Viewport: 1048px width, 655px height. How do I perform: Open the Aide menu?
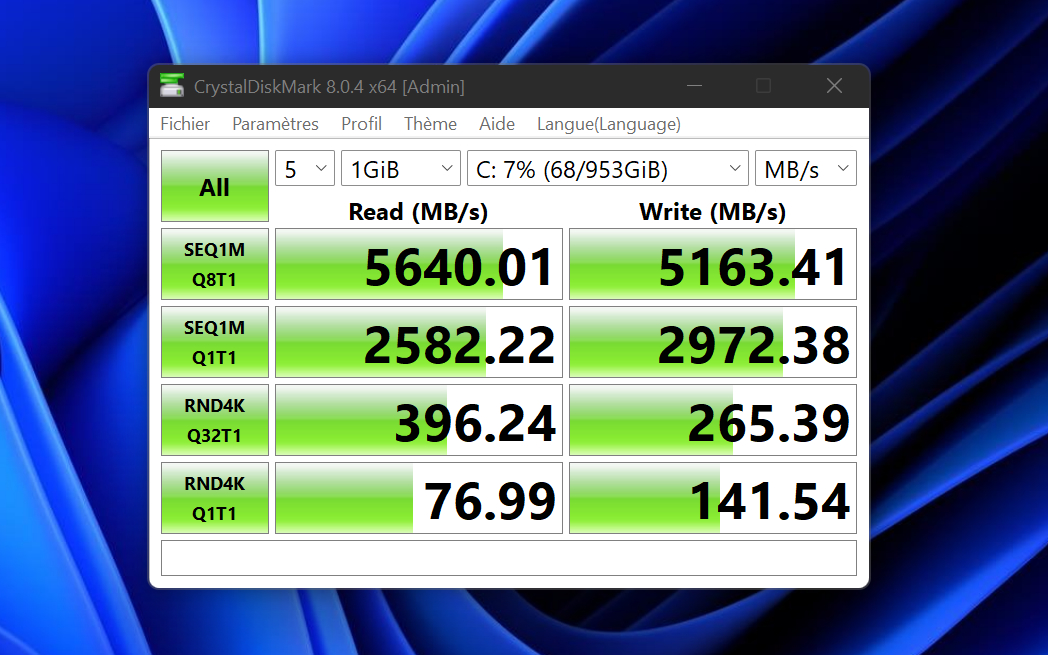click(497, 124)
